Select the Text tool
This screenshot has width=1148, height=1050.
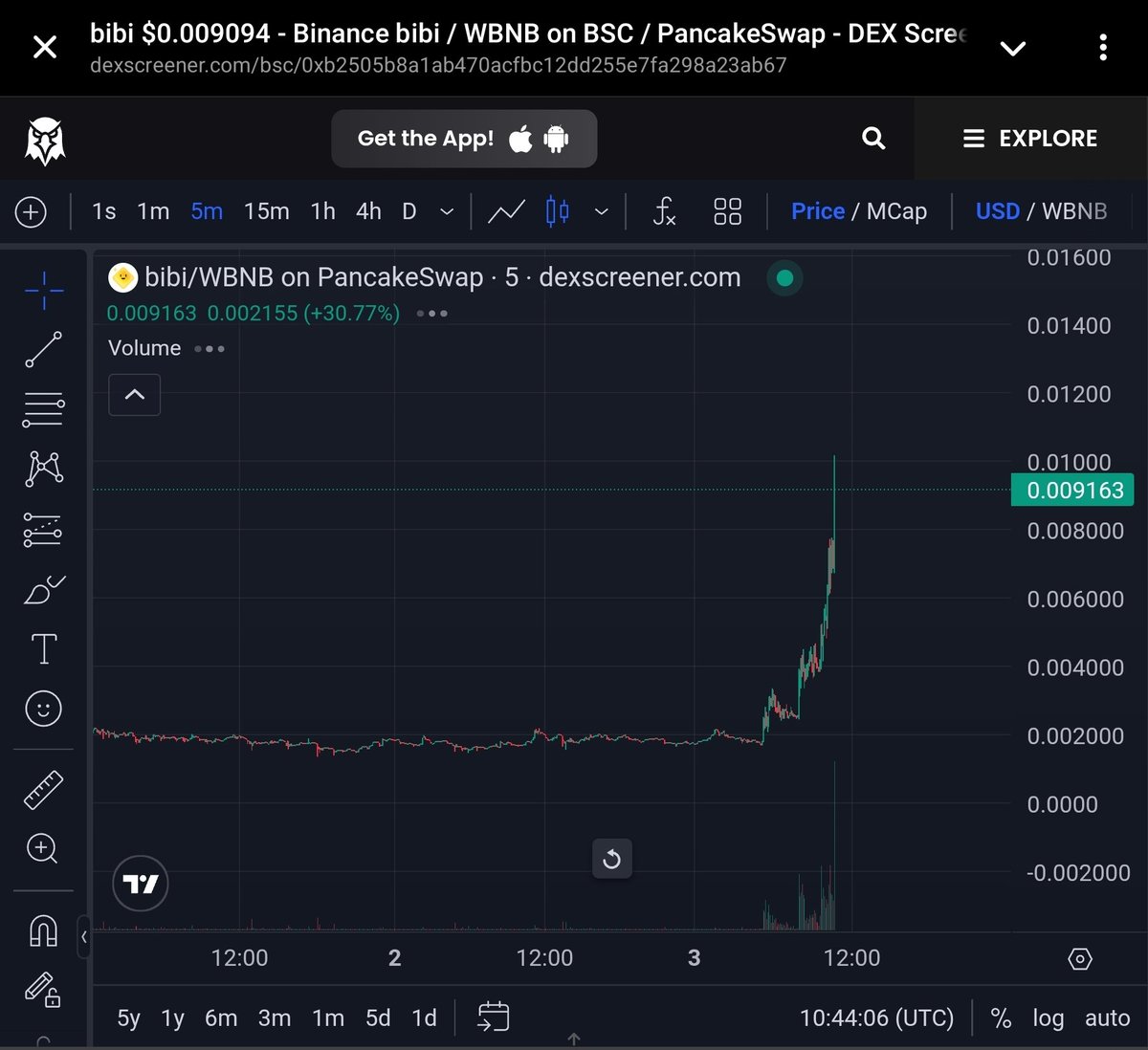coord(44,649)
